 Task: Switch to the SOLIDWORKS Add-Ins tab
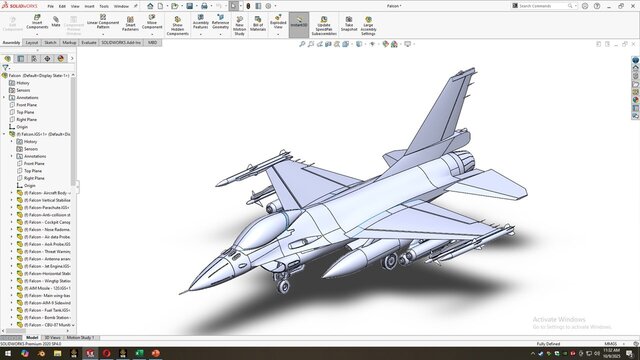click(x=121, y=42)
